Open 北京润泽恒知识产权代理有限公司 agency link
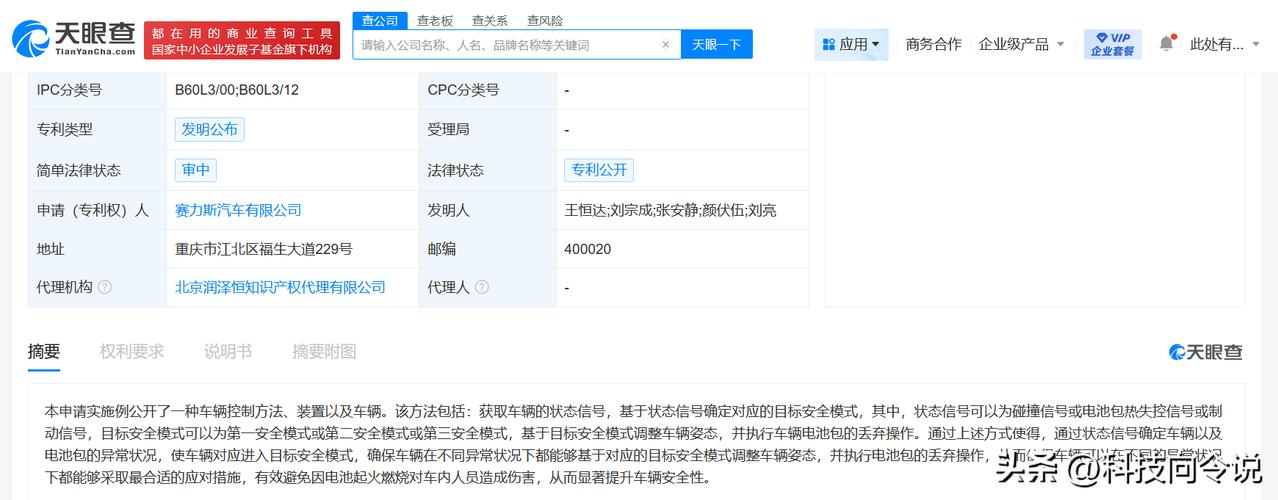1278x500 pixels. [280, 287]
